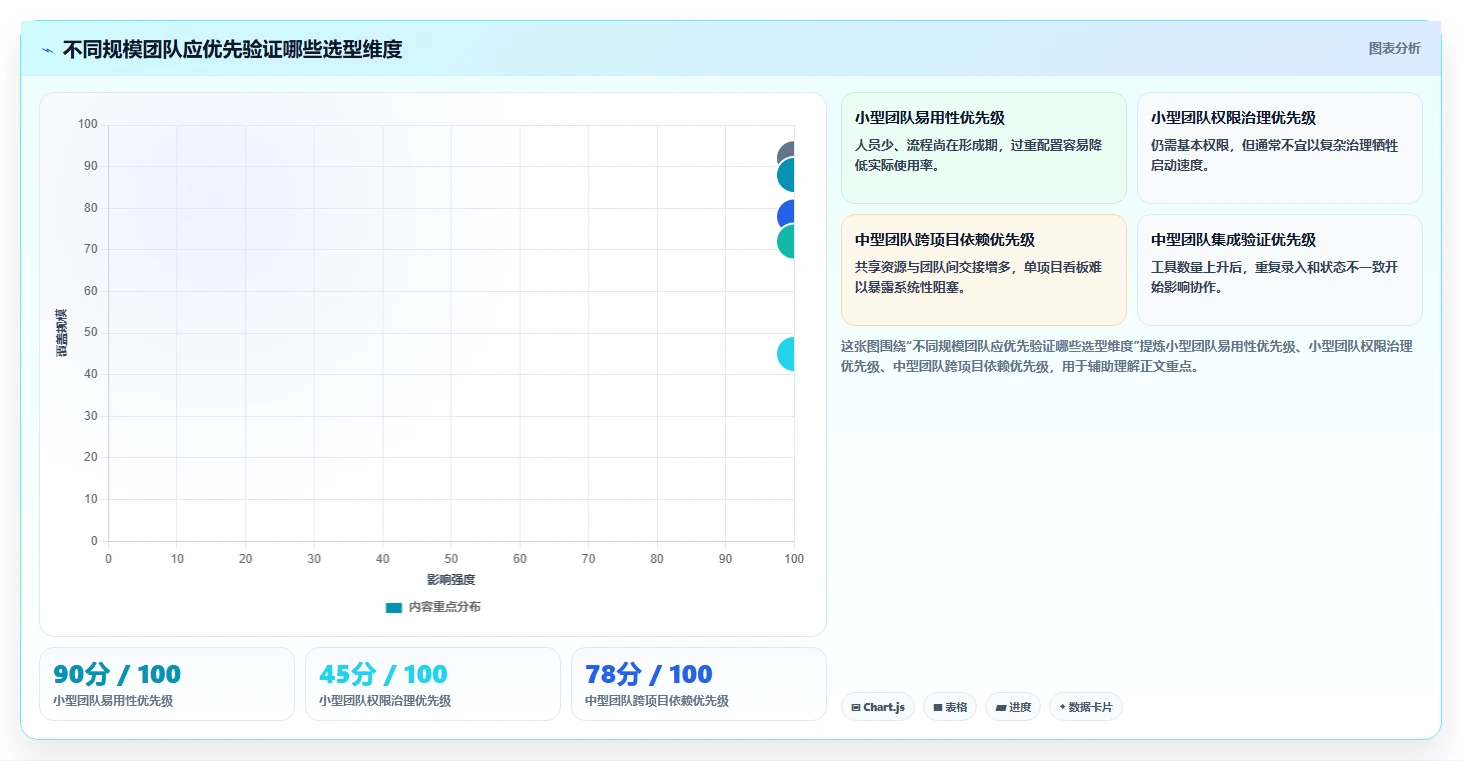Viewport: 1462px width, 761px height.
Task: Click the 数据卡片 tag
Action: (x=1085, y=707)
